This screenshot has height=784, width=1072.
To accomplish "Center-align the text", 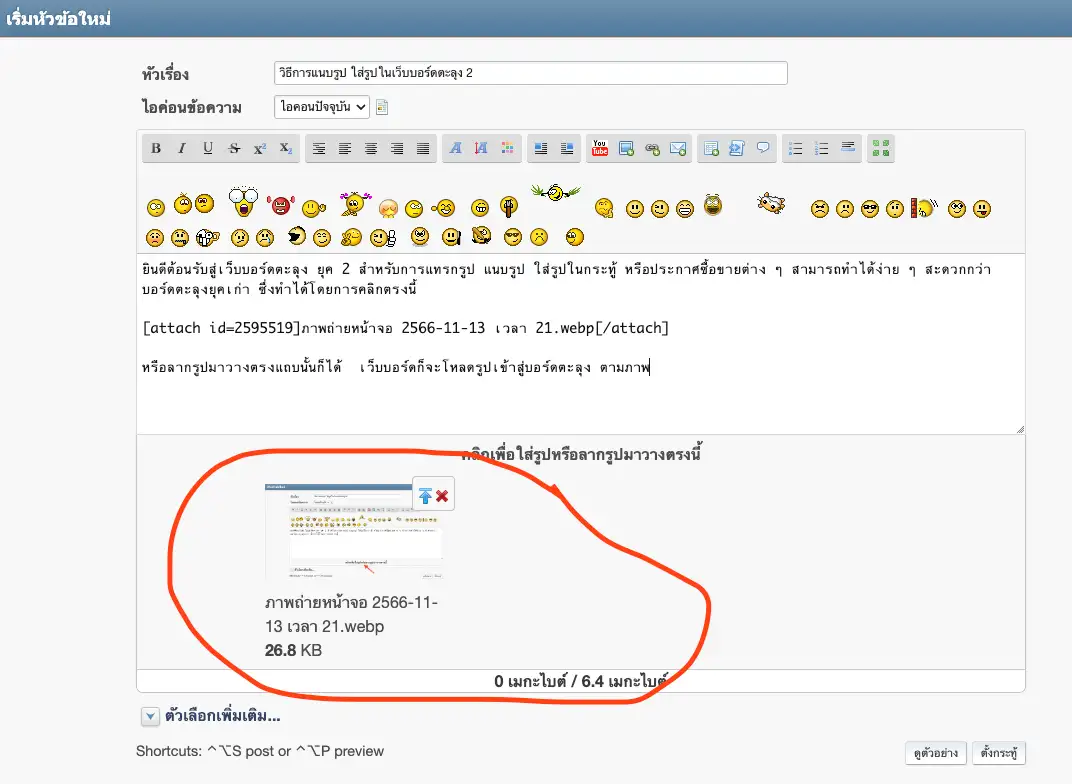I will 345,149.
